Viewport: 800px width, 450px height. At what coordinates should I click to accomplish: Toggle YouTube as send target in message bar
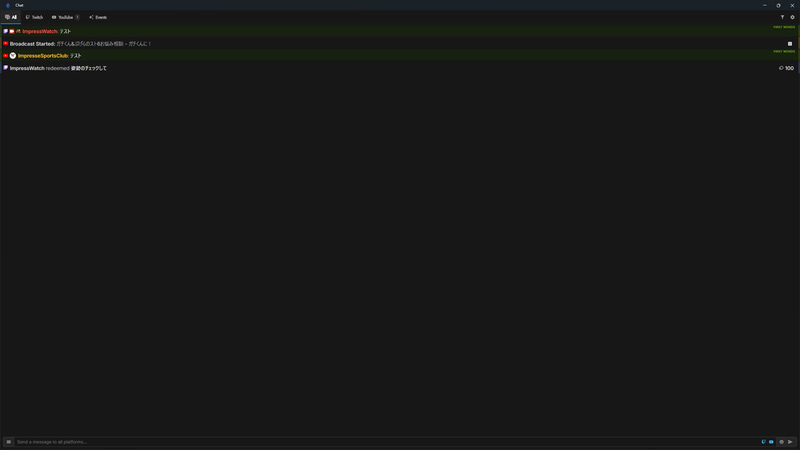(771, 442)
